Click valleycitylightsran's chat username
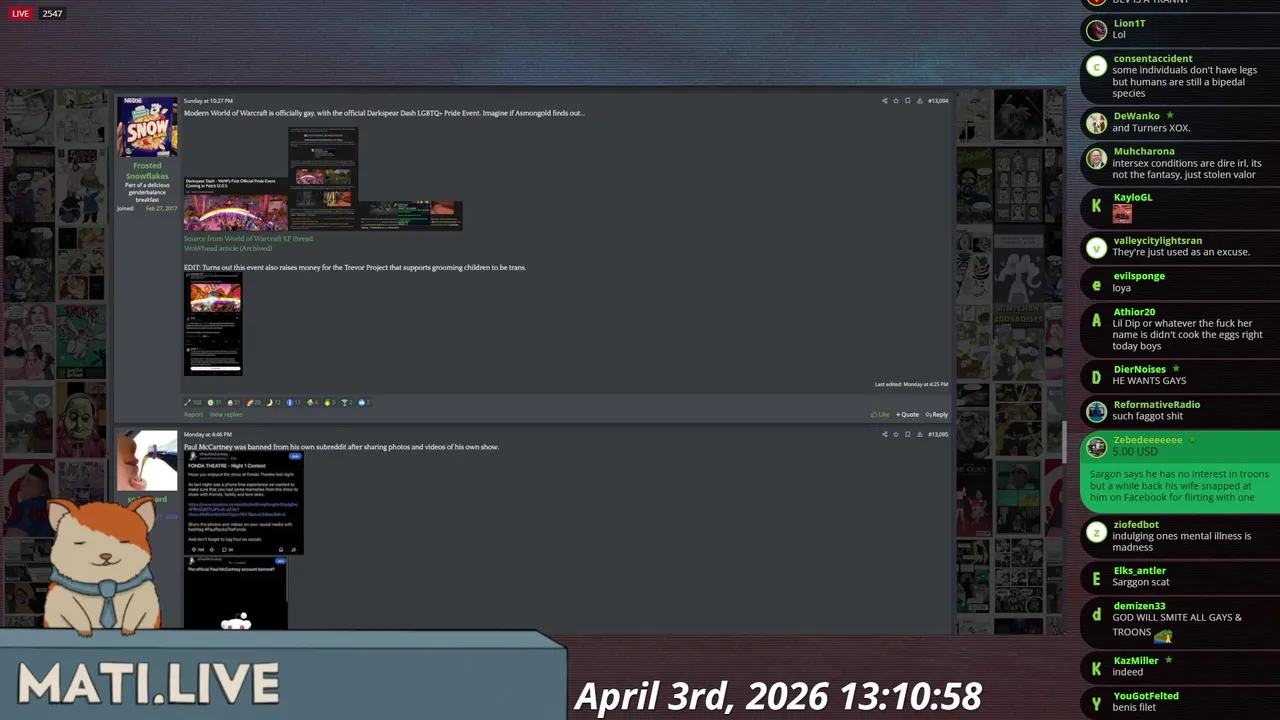Screen dimensions: 1280x720 1158,241
